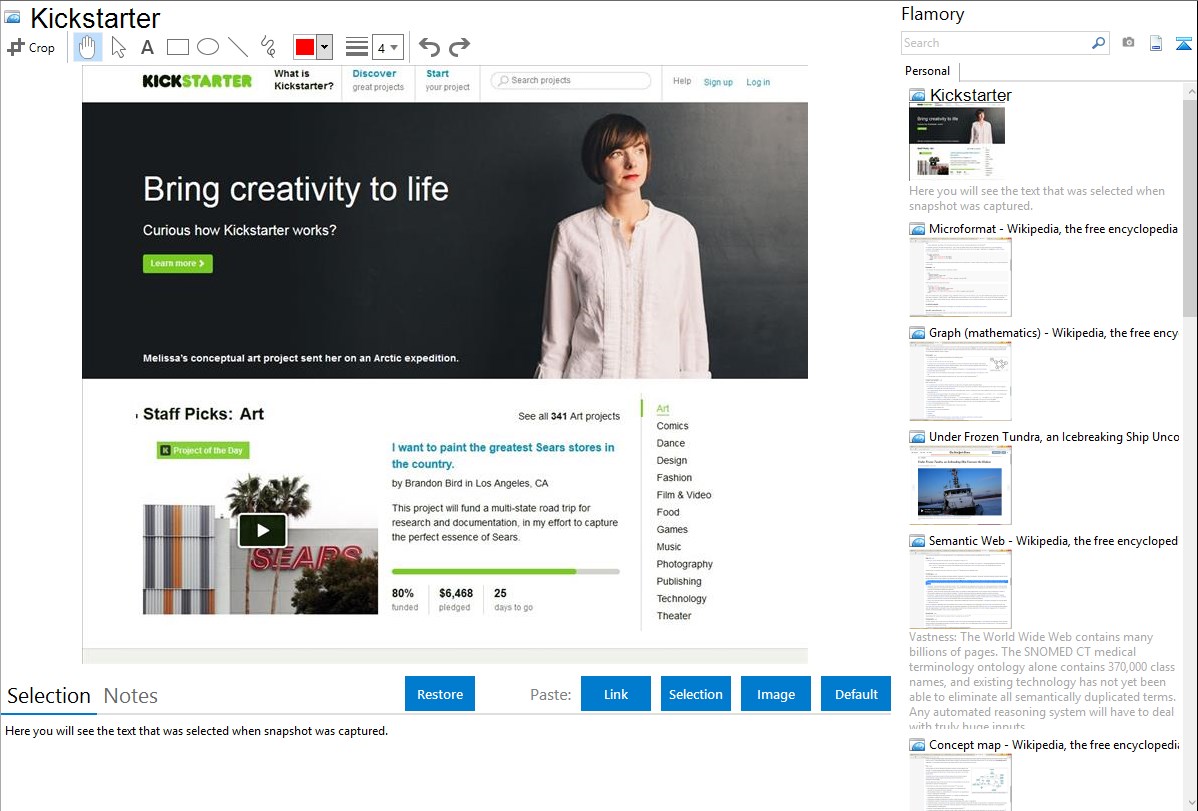Click the Graph (mathematics) title text
Viewport: 1198px width, 811px height.
[1053, 333]
